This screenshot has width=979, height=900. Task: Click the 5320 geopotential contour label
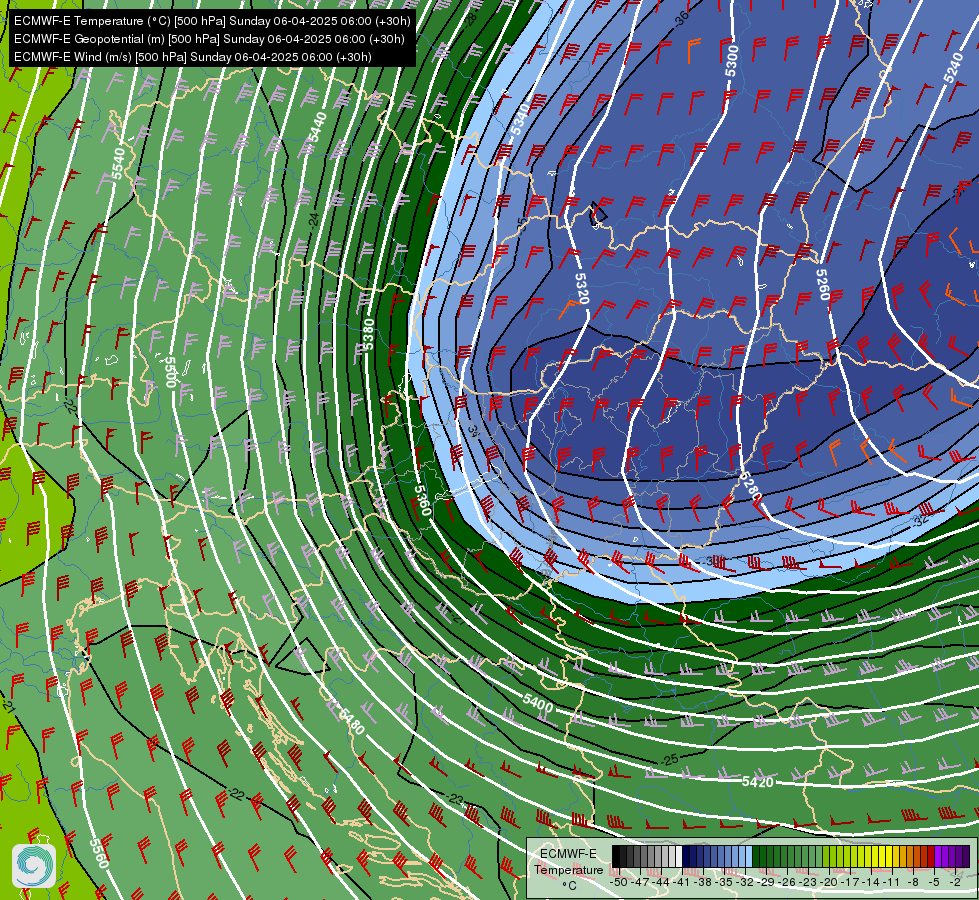point(581,289)
